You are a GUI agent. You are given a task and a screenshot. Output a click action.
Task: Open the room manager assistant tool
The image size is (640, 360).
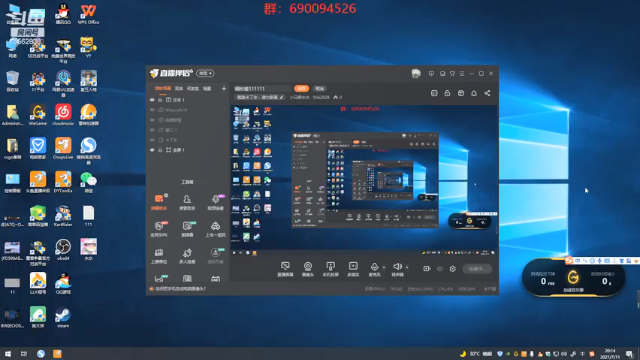click(x=187, y=202)
